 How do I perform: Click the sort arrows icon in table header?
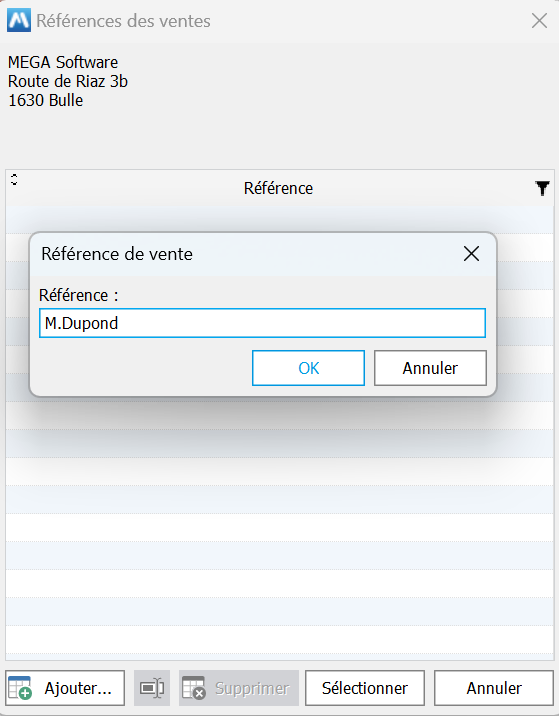[14, 179]
